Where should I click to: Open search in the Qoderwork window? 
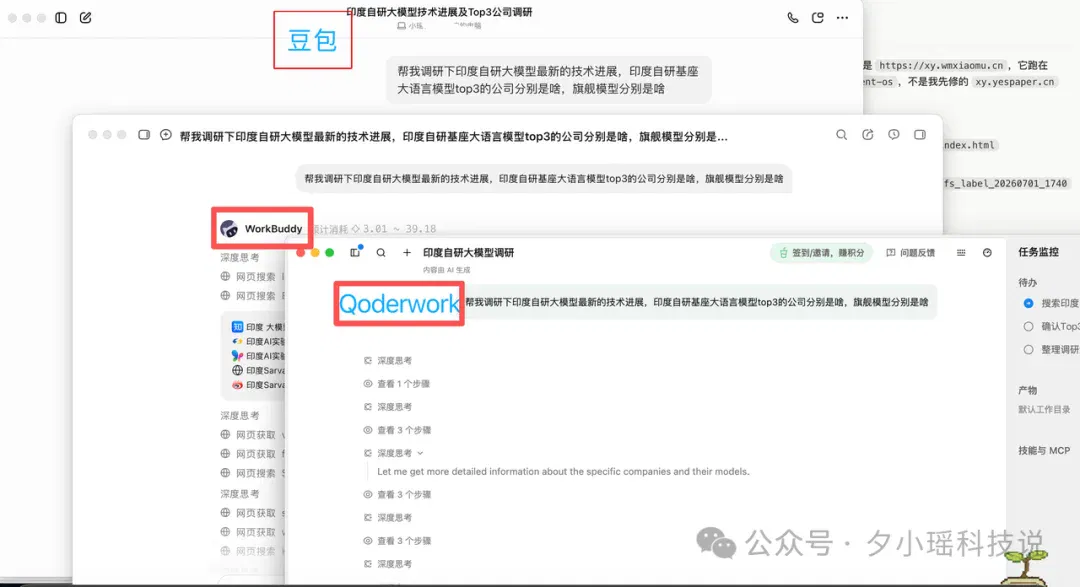click(x=381, y=253)
